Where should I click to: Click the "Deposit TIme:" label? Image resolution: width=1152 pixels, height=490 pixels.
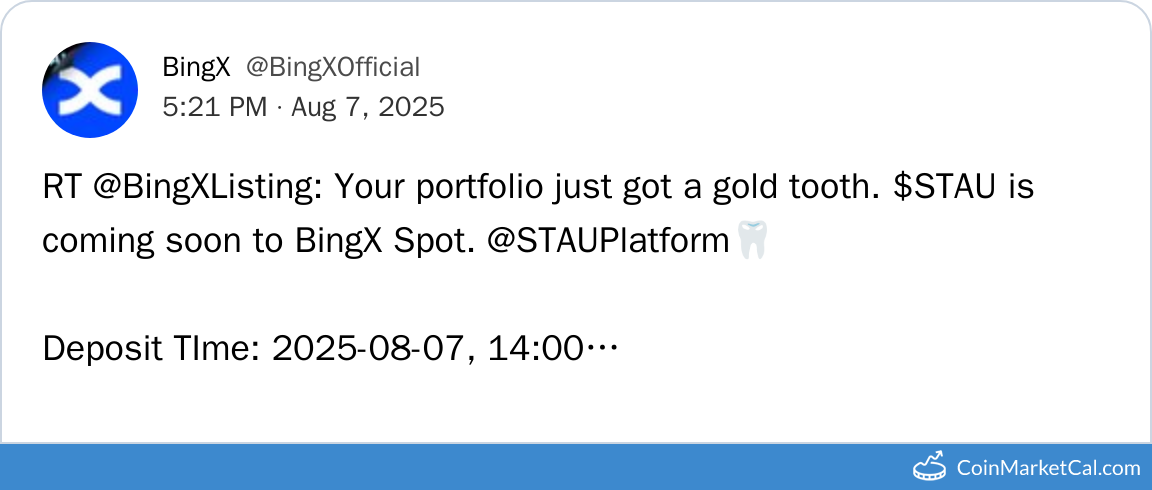point(151,349)
